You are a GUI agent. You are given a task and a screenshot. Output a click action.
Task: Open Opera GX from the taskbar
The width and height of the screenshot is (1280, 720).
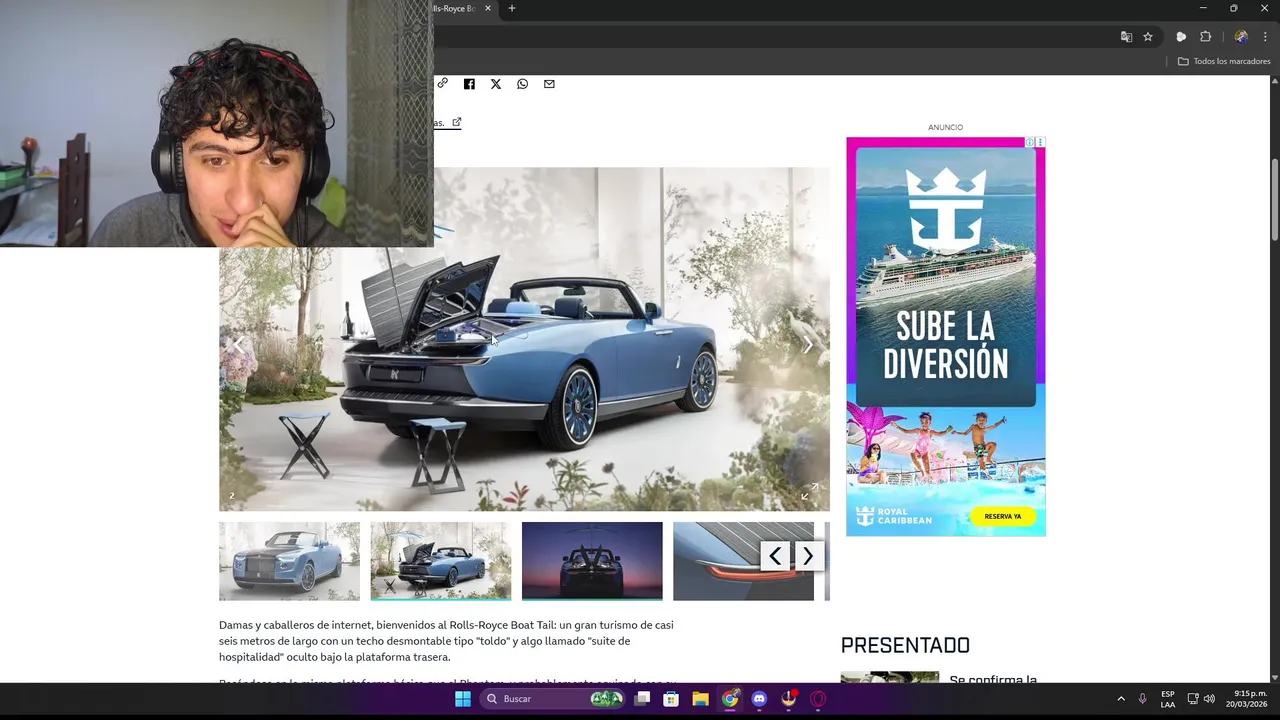point(818,699)
